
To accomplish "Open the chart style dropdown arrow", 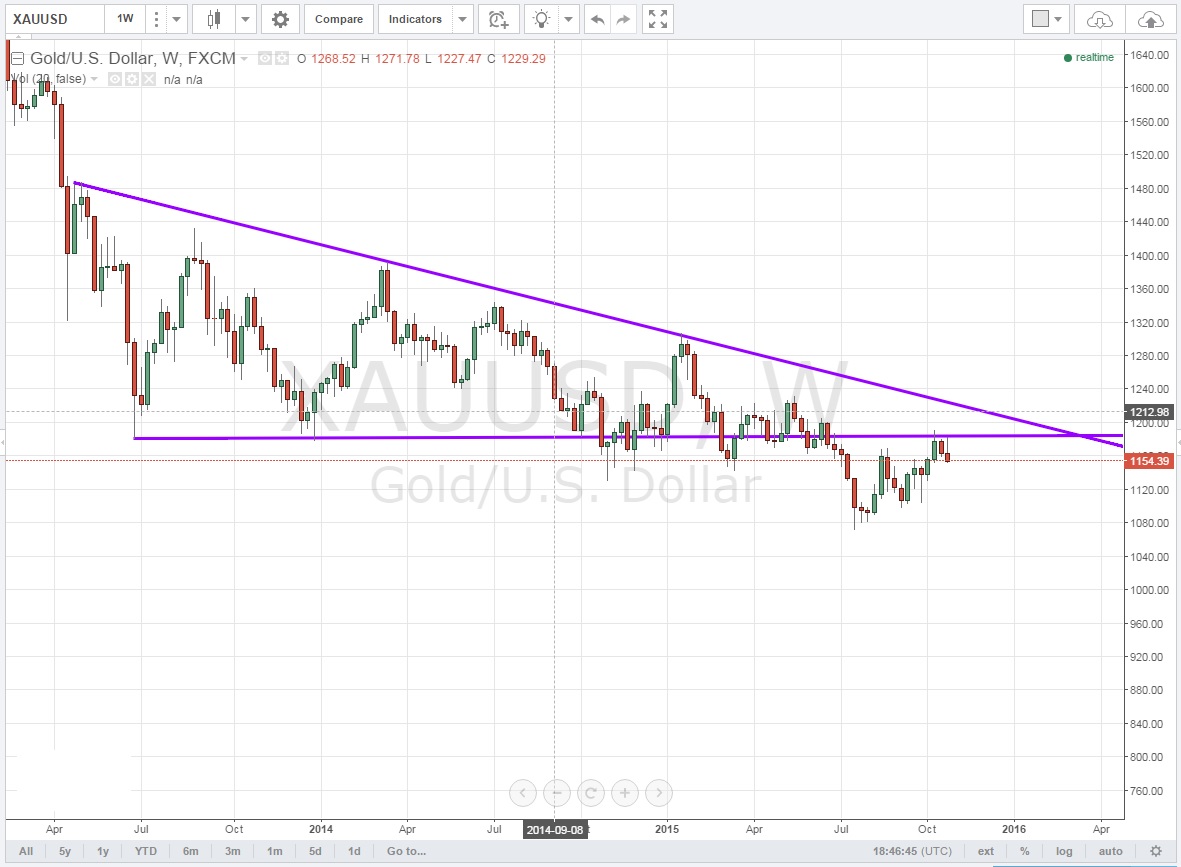I will (245, 19).
